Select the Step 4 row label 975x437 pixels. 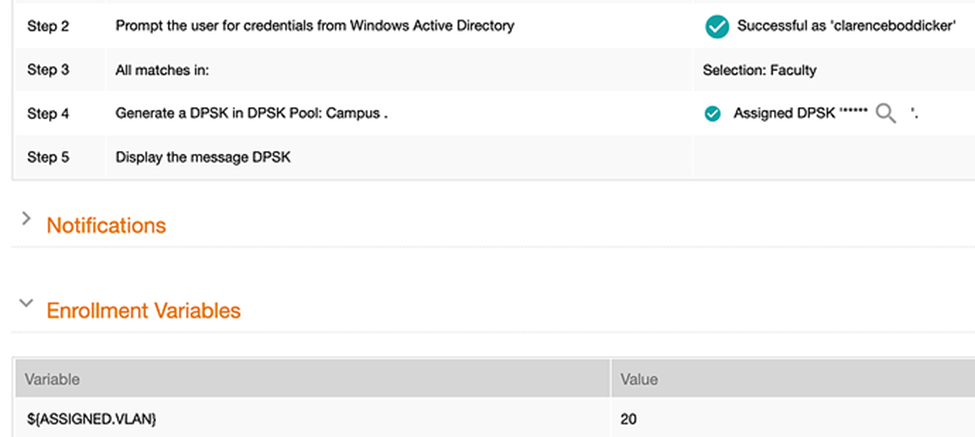48,114
